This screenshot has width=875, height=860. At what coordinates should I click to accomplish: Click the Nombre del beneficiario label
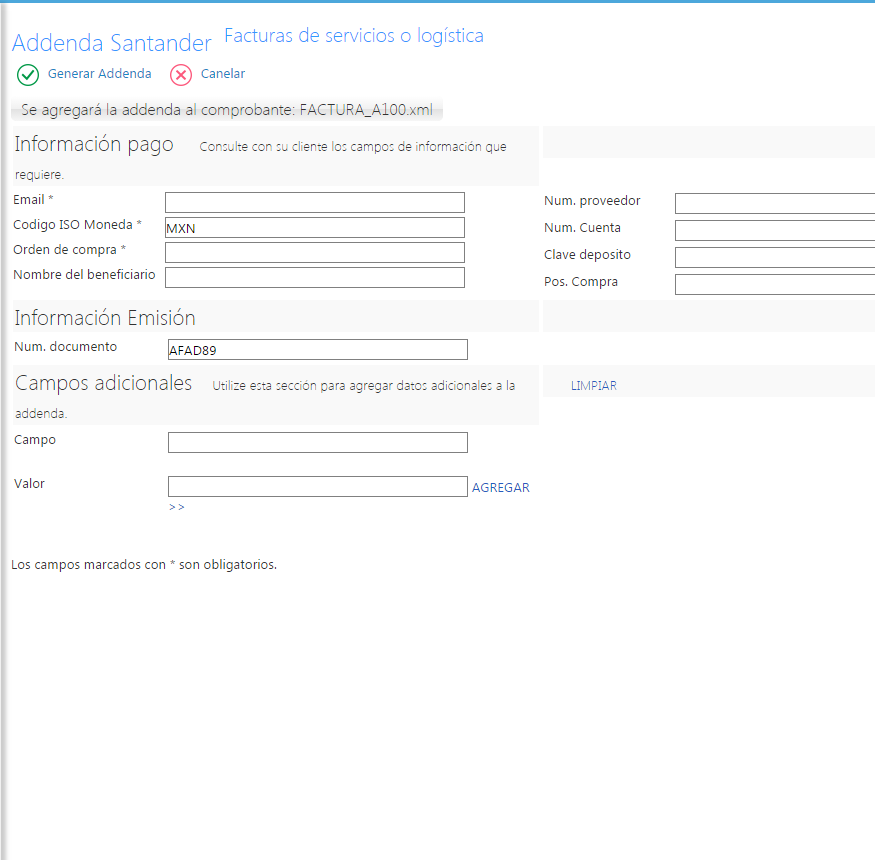coord(84,275)
